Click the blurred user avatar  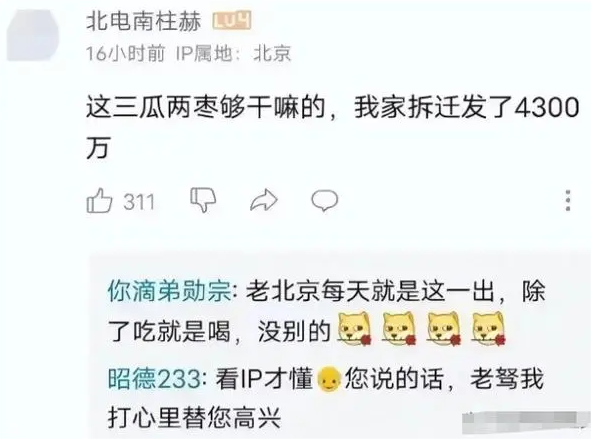click(33, 35)
